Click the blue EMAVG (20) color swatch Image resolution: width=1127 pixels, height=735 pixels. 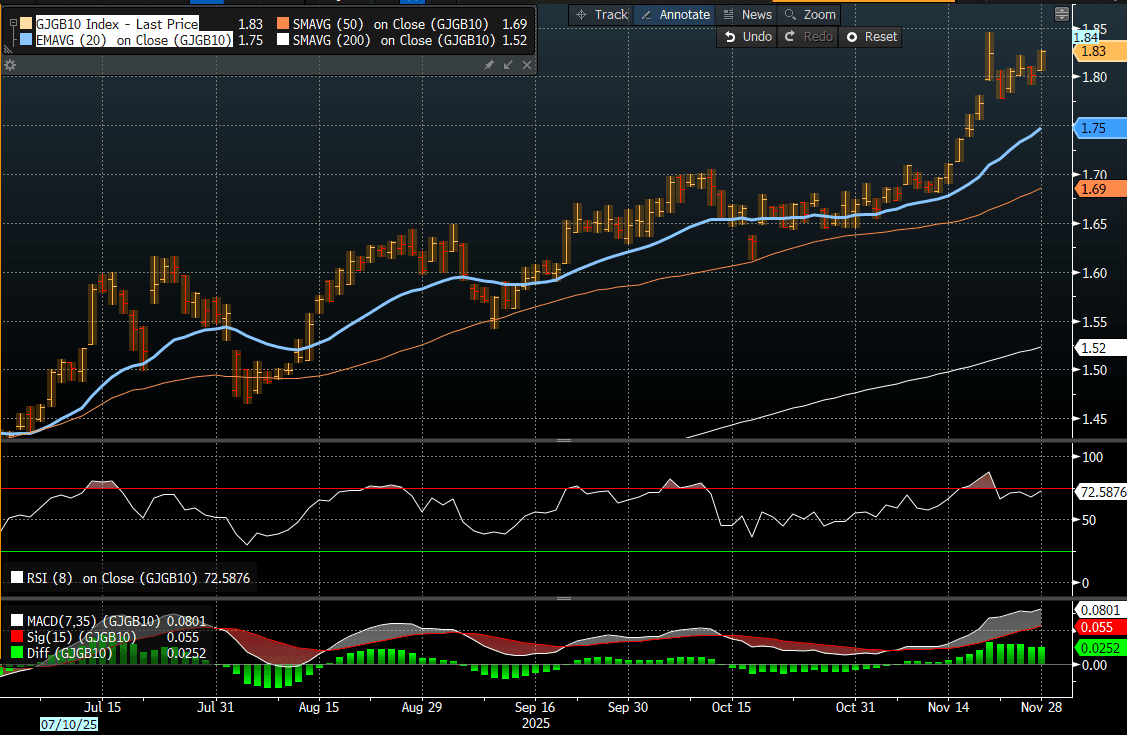(x=27, y=41)
